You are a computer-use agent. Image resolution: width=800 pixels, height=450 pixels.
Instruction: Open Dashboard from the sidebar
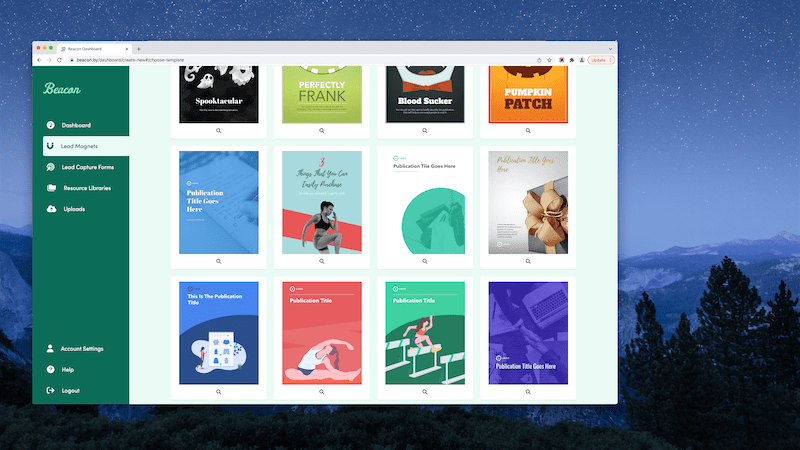[76, 125]
